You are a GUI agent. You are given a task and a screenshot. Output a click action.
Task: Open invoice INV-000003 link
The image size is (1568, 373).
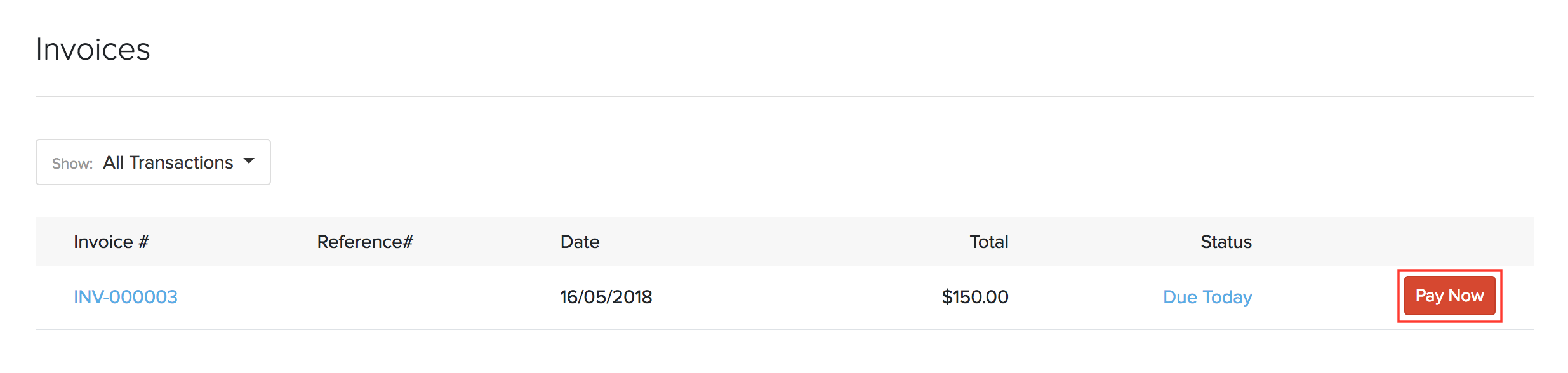tap(126, 297)
